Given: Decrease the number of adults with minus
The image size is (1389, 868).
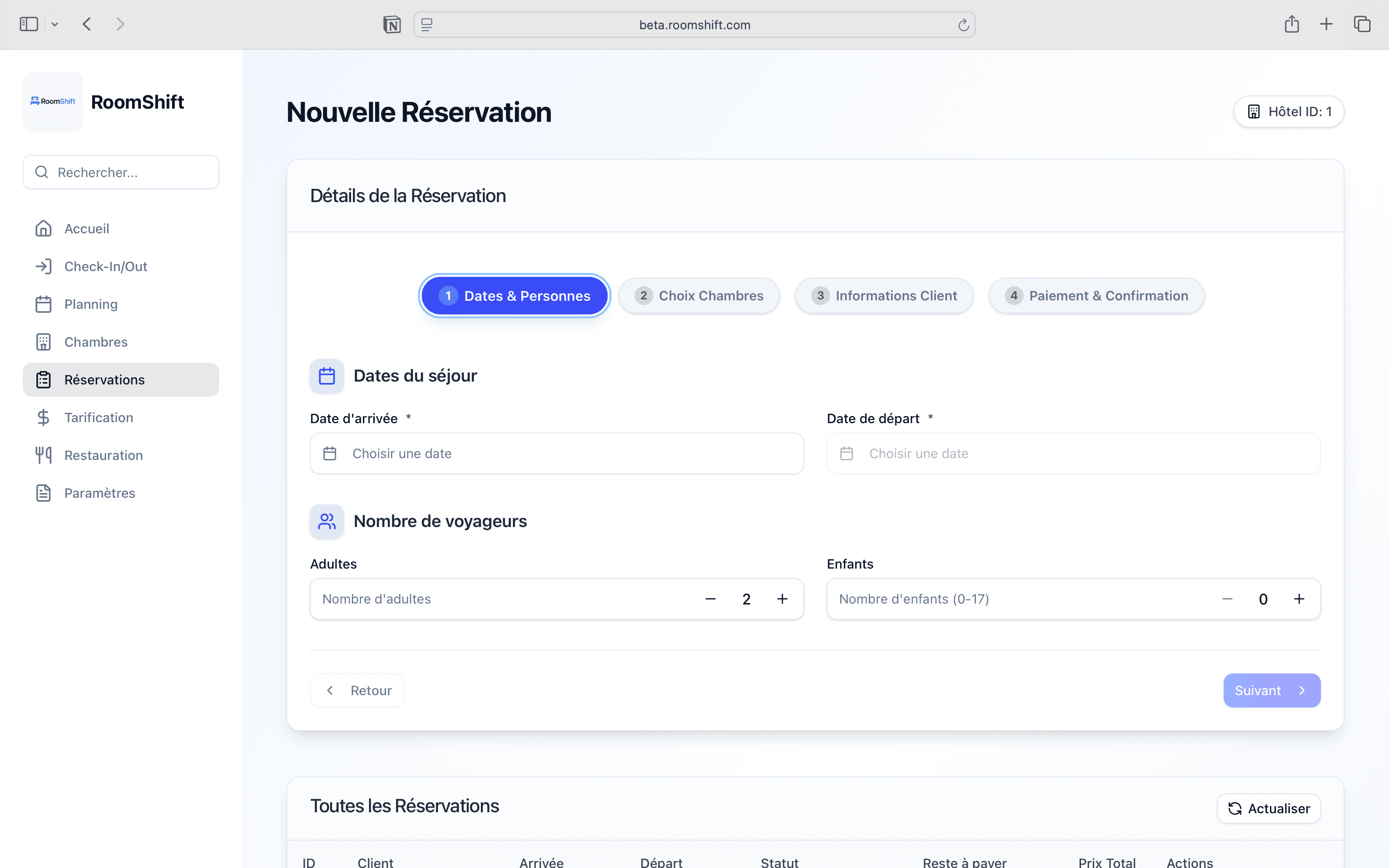Looking at the screenshot, I should (710, 599).
